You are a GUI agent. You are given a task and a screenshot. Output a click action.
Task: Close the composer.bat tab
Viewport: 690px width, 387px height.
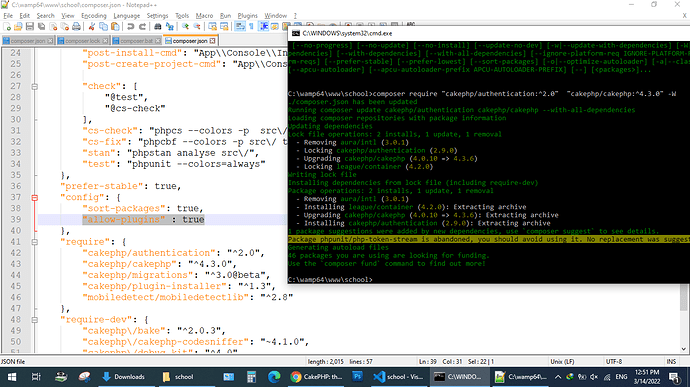coord(158,41)
